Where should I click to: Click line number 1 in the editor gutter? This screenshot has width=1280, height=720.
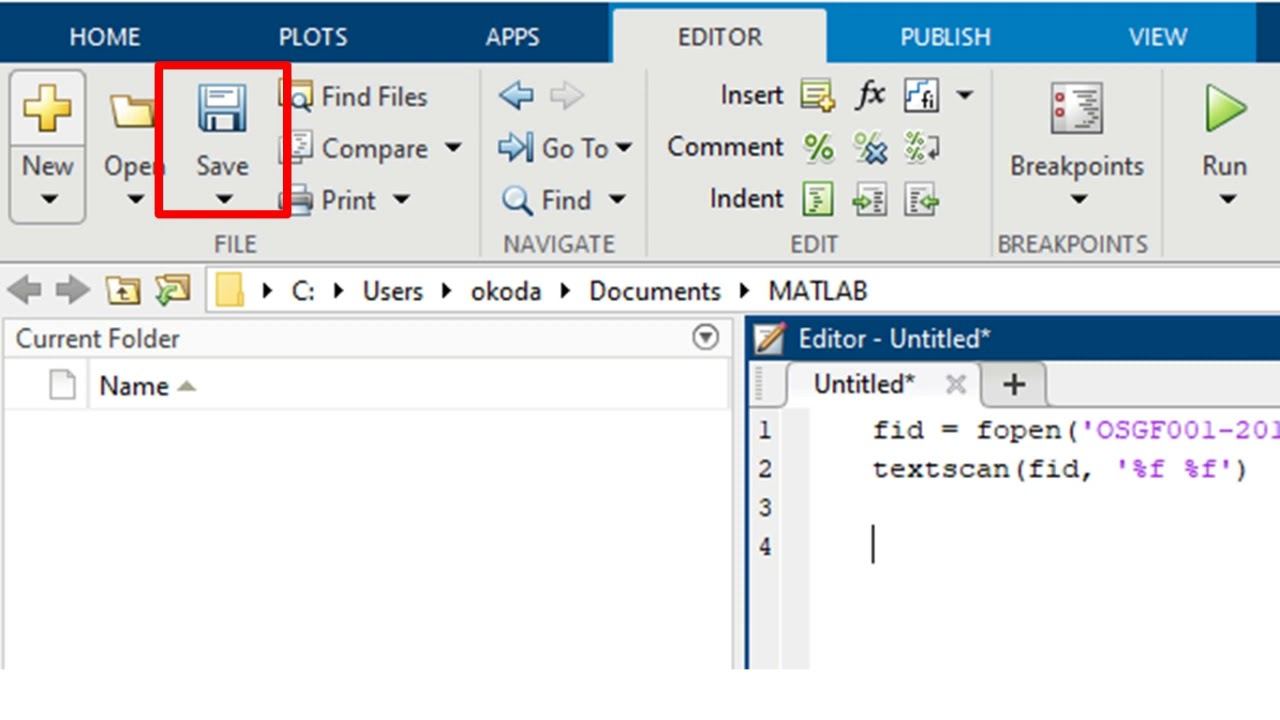(x=764, y=430)
